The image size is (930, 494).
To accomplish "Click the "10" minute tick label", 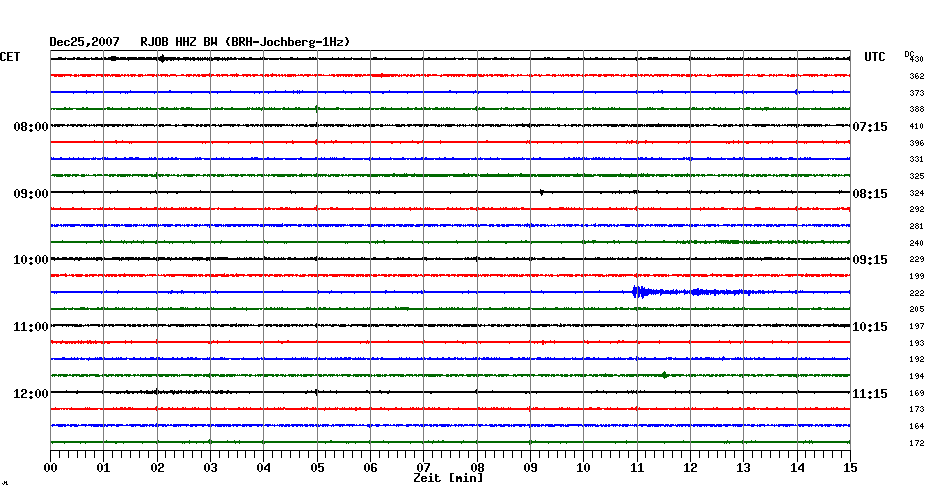I will [584, 468].
